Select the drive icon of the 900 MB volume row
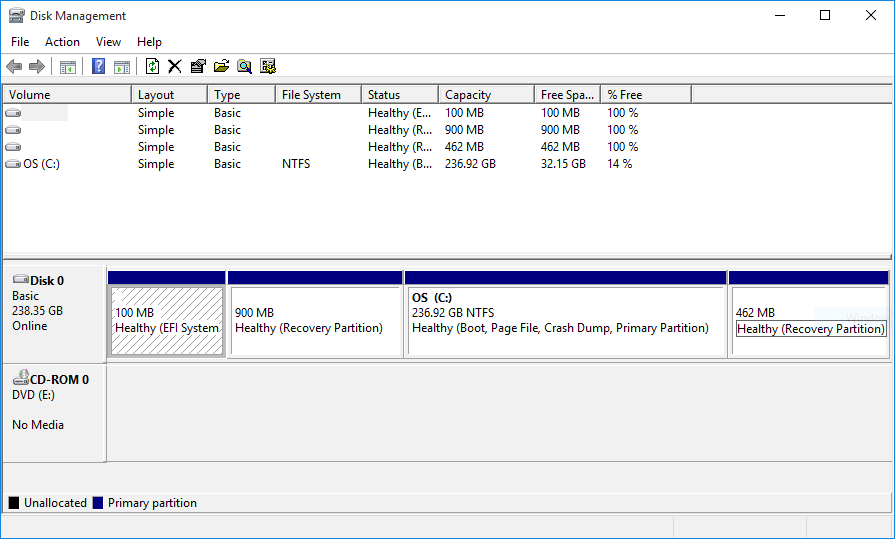This screenshot has width=895, height=539. click(x=13, y=130)
